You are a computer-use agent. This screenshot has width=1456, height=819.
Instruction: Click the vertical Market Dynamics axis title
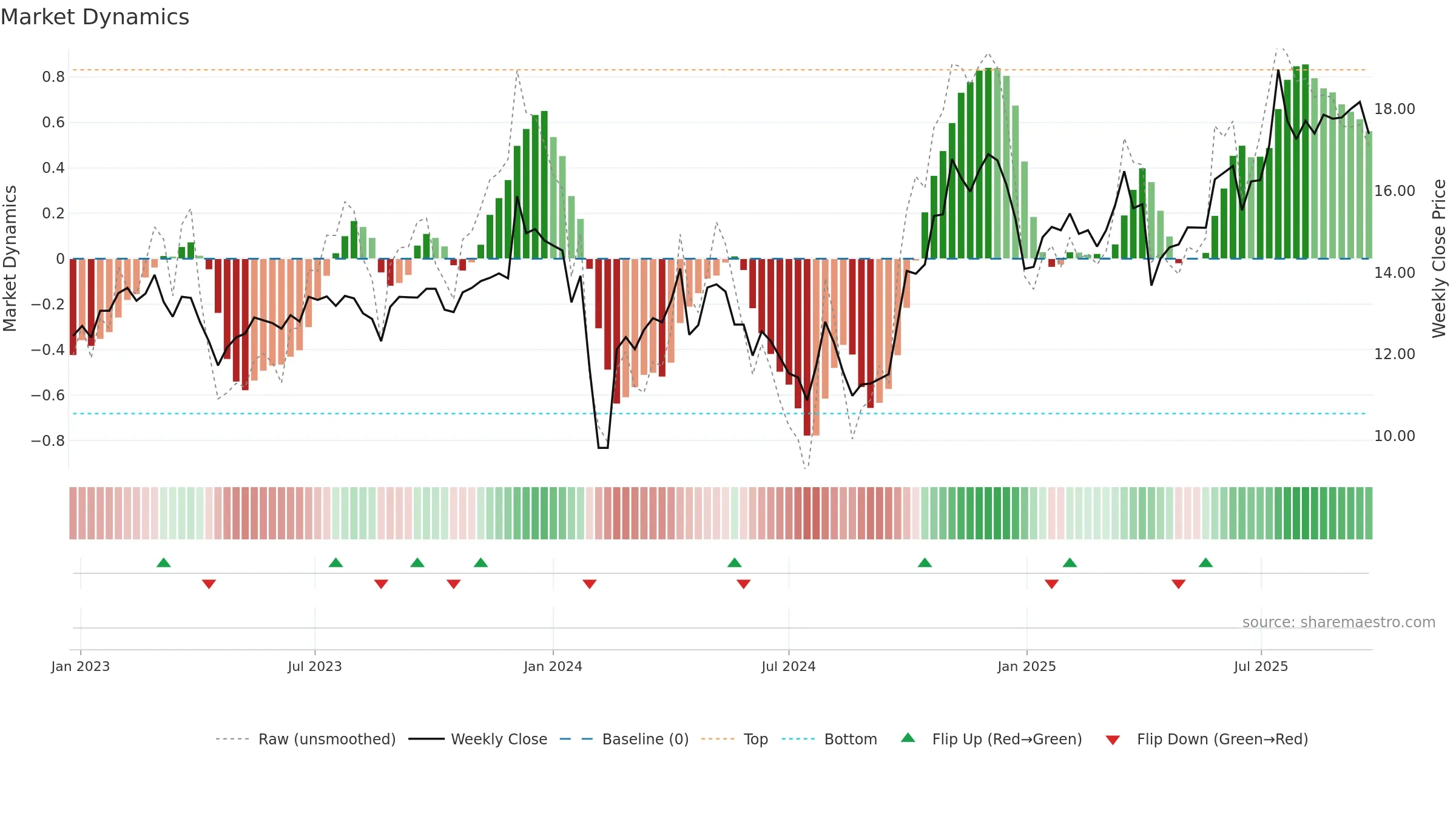10,258
